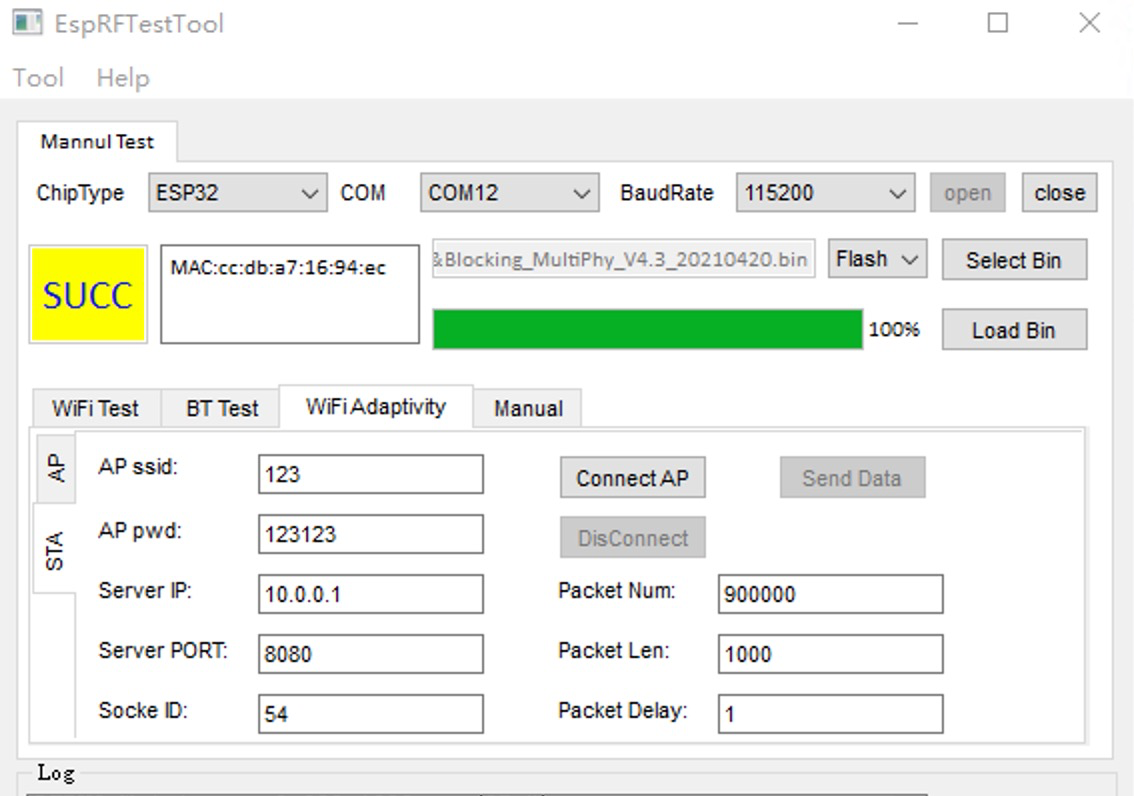Expand the Flash target dropdown

(877, 259)
